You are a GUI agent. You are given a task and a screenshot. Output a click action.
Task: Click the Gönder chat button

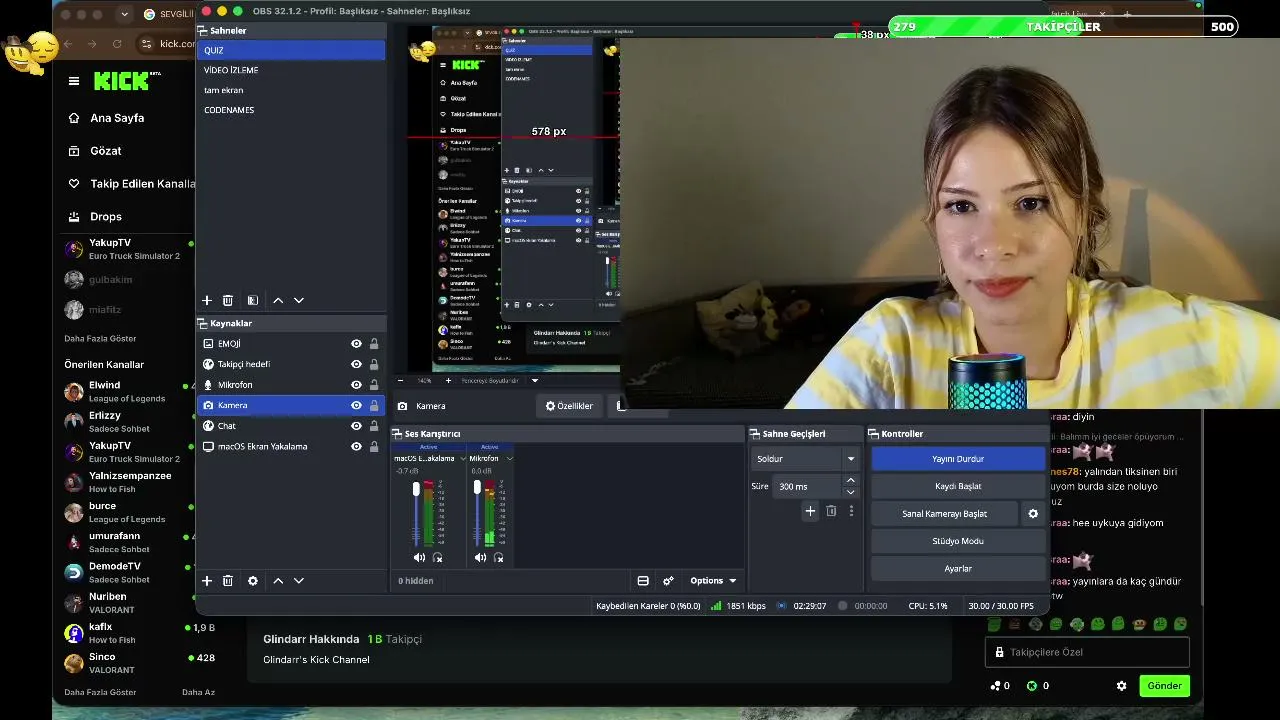click(1164, 686)
